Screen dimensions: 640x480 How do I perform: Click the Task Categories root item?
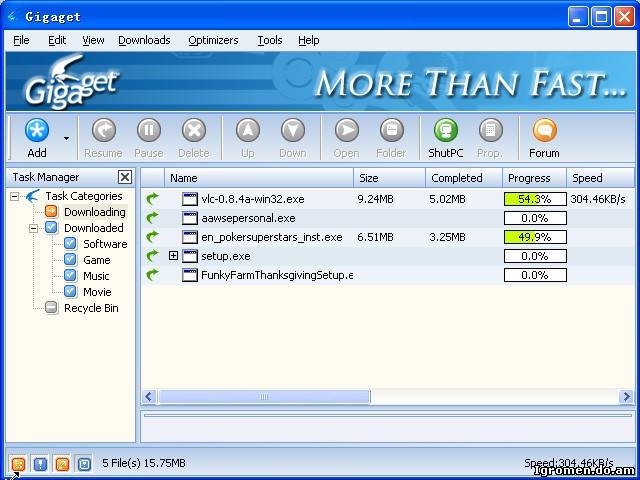pyautogui.click(x=84, y=196)
